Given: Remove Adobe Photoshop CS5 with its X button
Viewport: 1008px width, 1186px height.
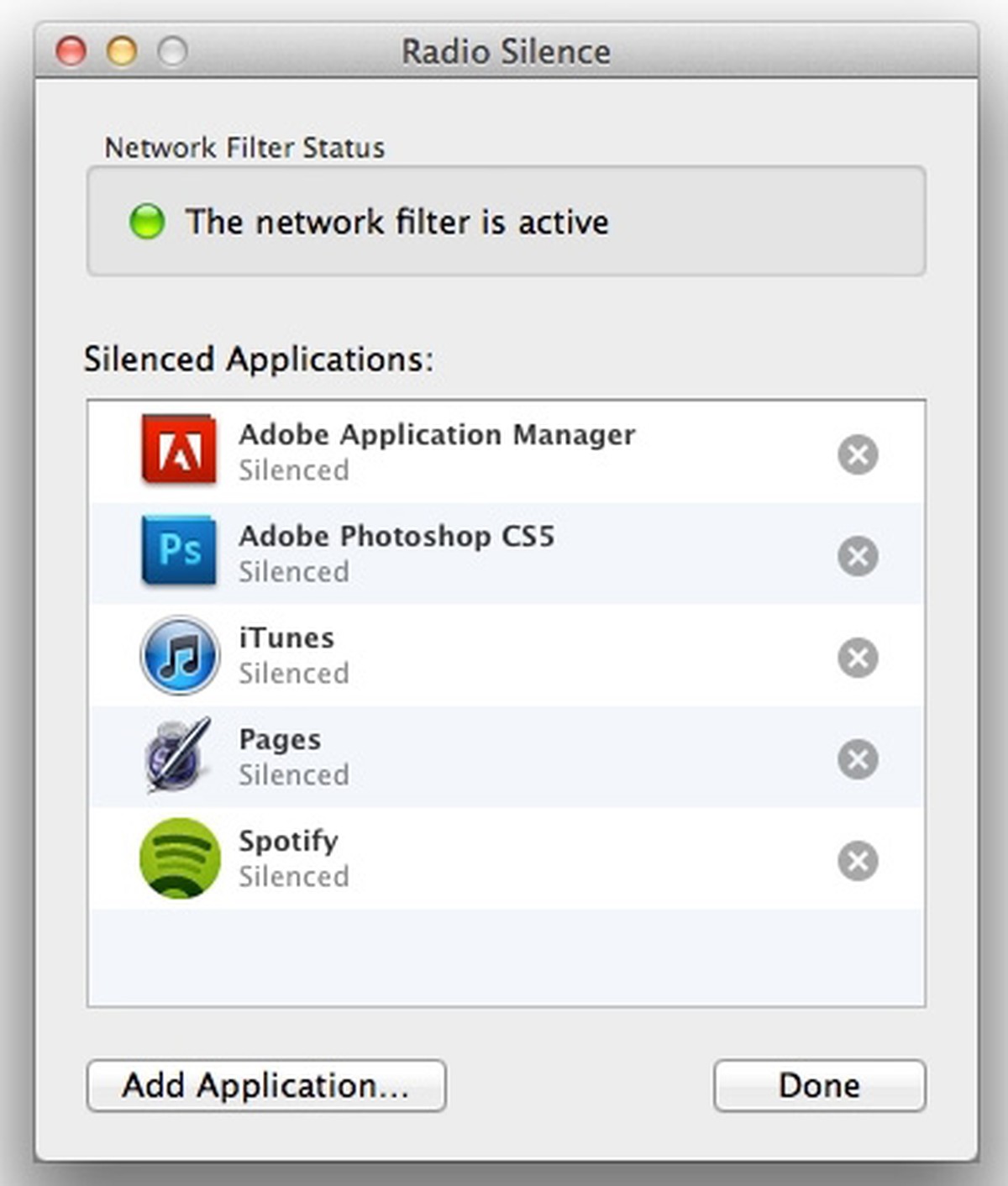Looking at the screenshot, I should tap(858, 556).
